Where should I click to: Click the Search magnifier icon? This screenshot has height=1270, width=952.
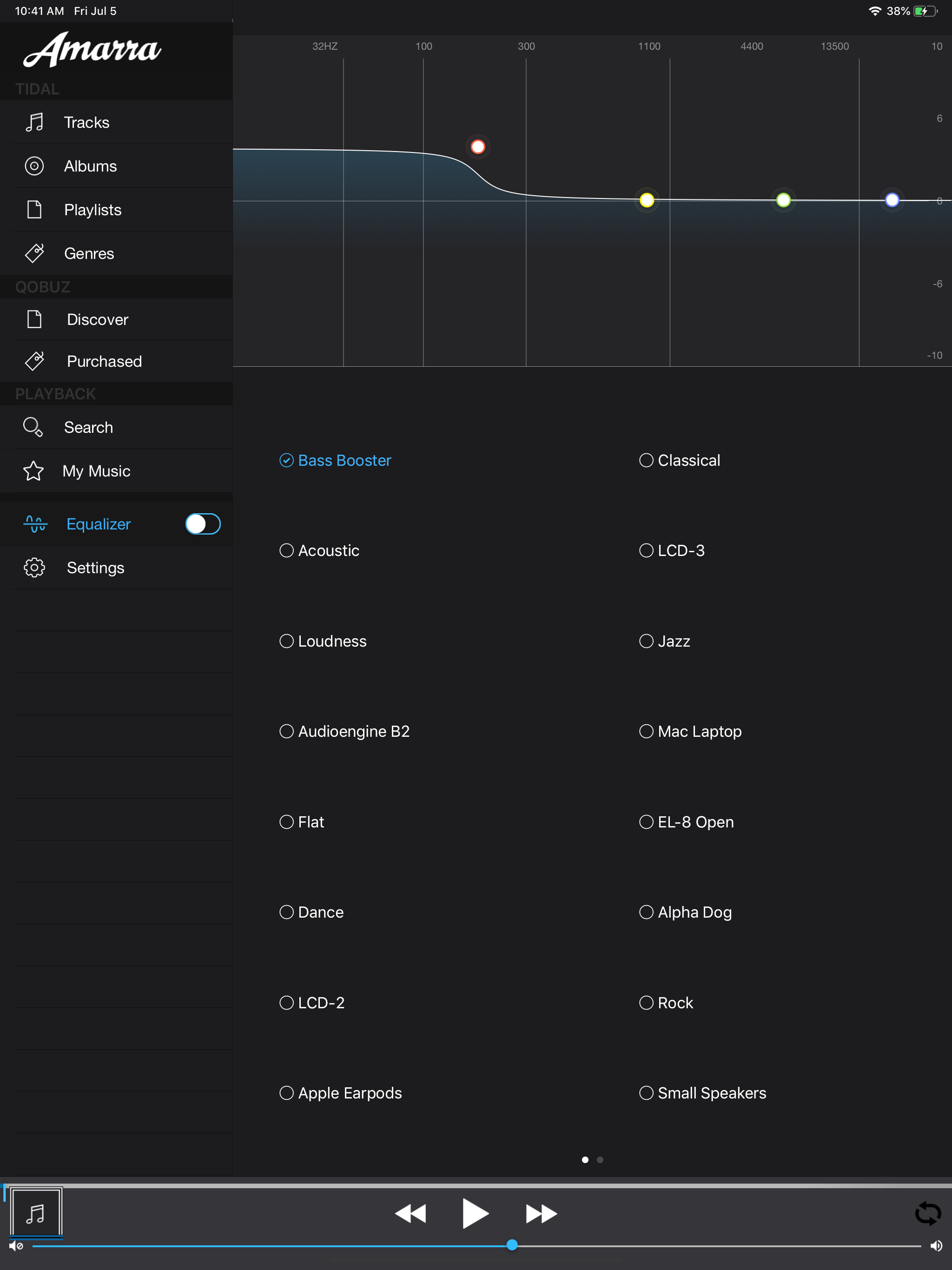pos(33,427)
